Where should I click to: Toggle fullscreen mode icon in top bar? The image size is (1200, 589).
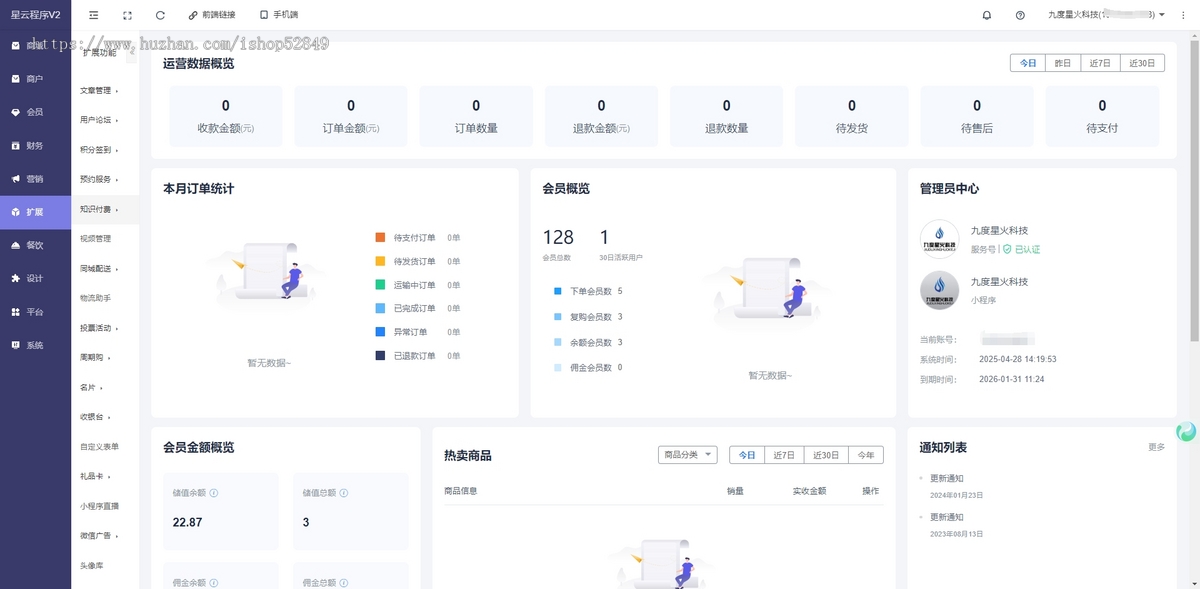click(127, 15)
